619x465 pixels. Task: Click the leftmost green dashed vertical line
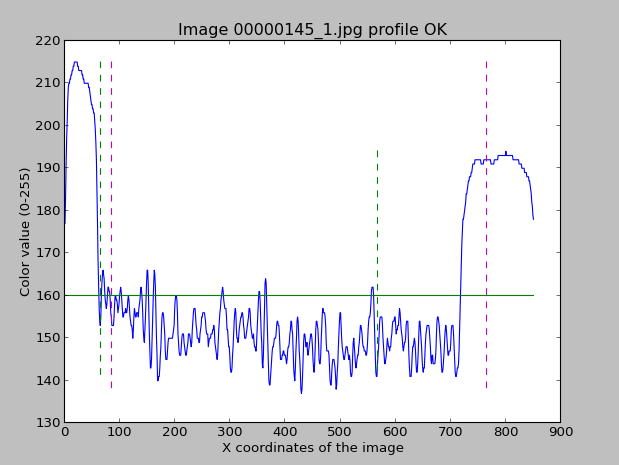pos(100,217)
